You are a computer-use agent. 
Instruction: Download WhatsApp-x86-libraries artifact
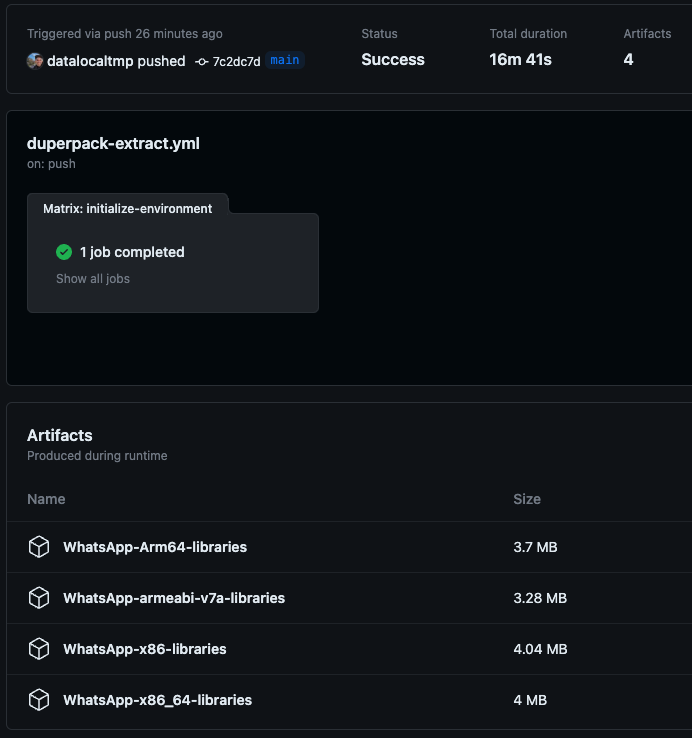coord(145,649)
